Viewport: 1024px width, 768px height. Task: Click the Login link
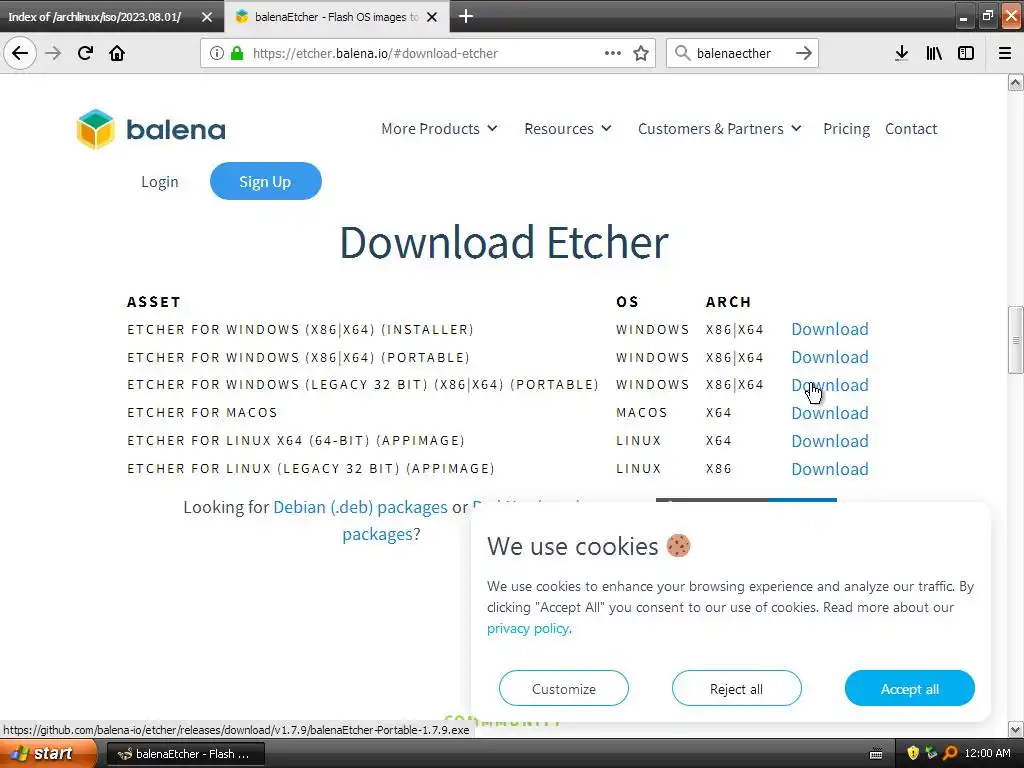pyautogui.click(x=159, y=182)
